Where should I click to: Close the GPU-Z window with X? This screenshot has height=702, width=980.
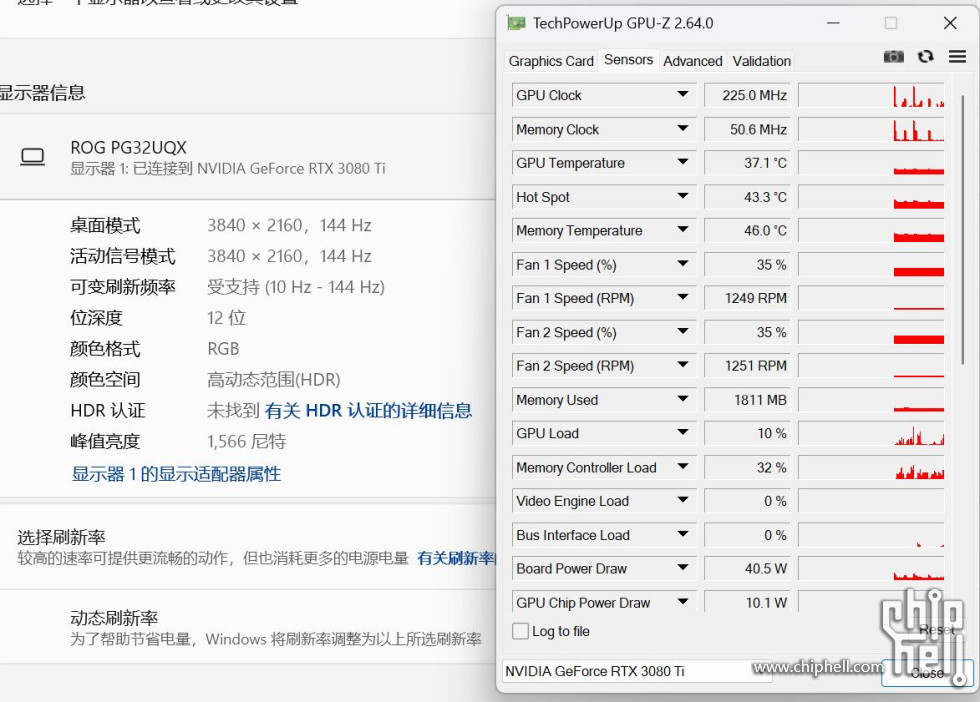point(950,23)
